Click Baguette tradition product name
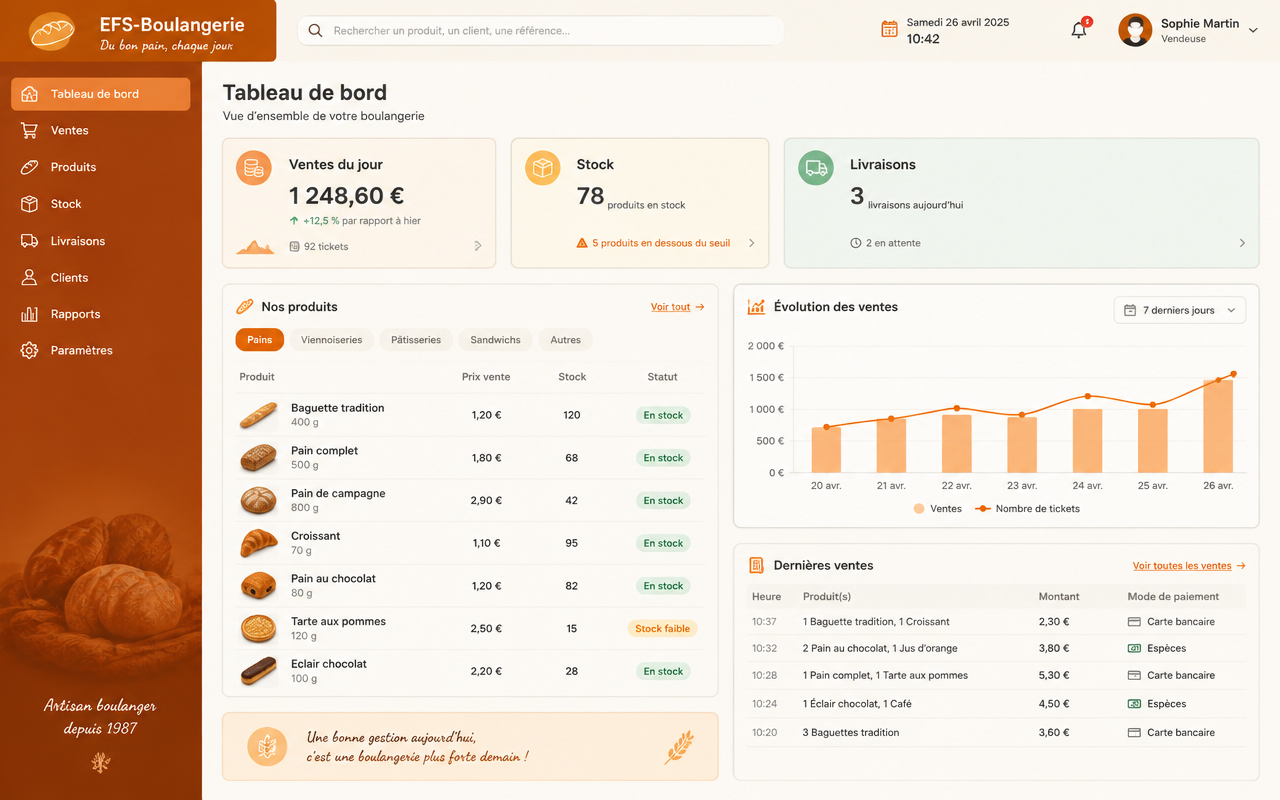Screen dimensions: 1280x800 tap(337, 408)
